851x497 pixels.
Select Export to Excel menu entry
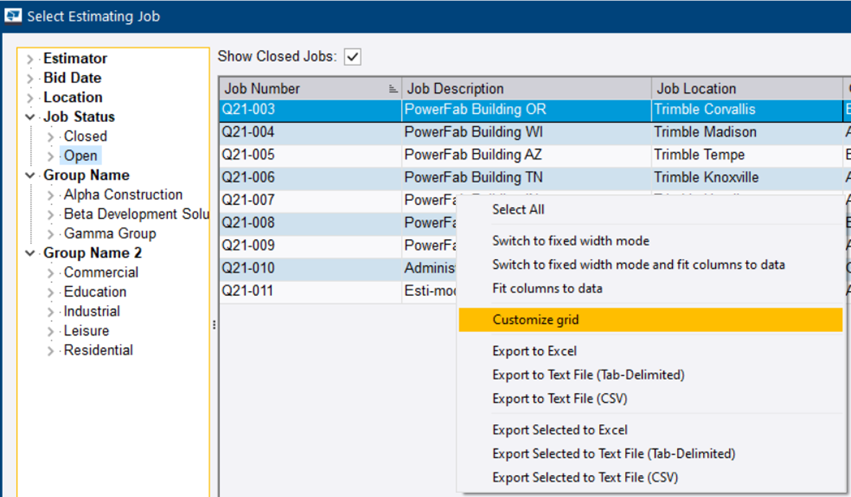534,351
